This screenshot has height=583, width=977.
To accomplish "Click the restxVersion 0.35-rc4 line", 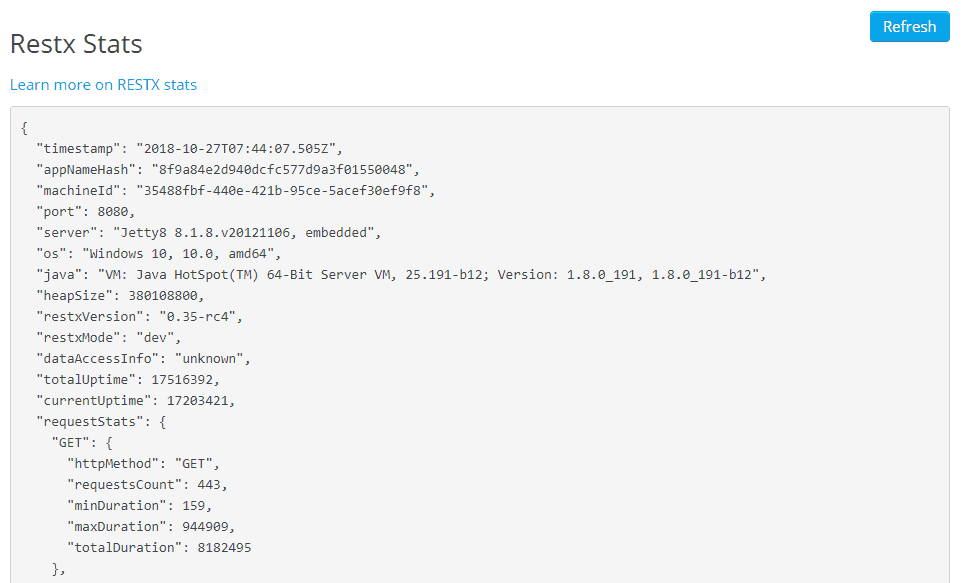I will coord(139,316).
